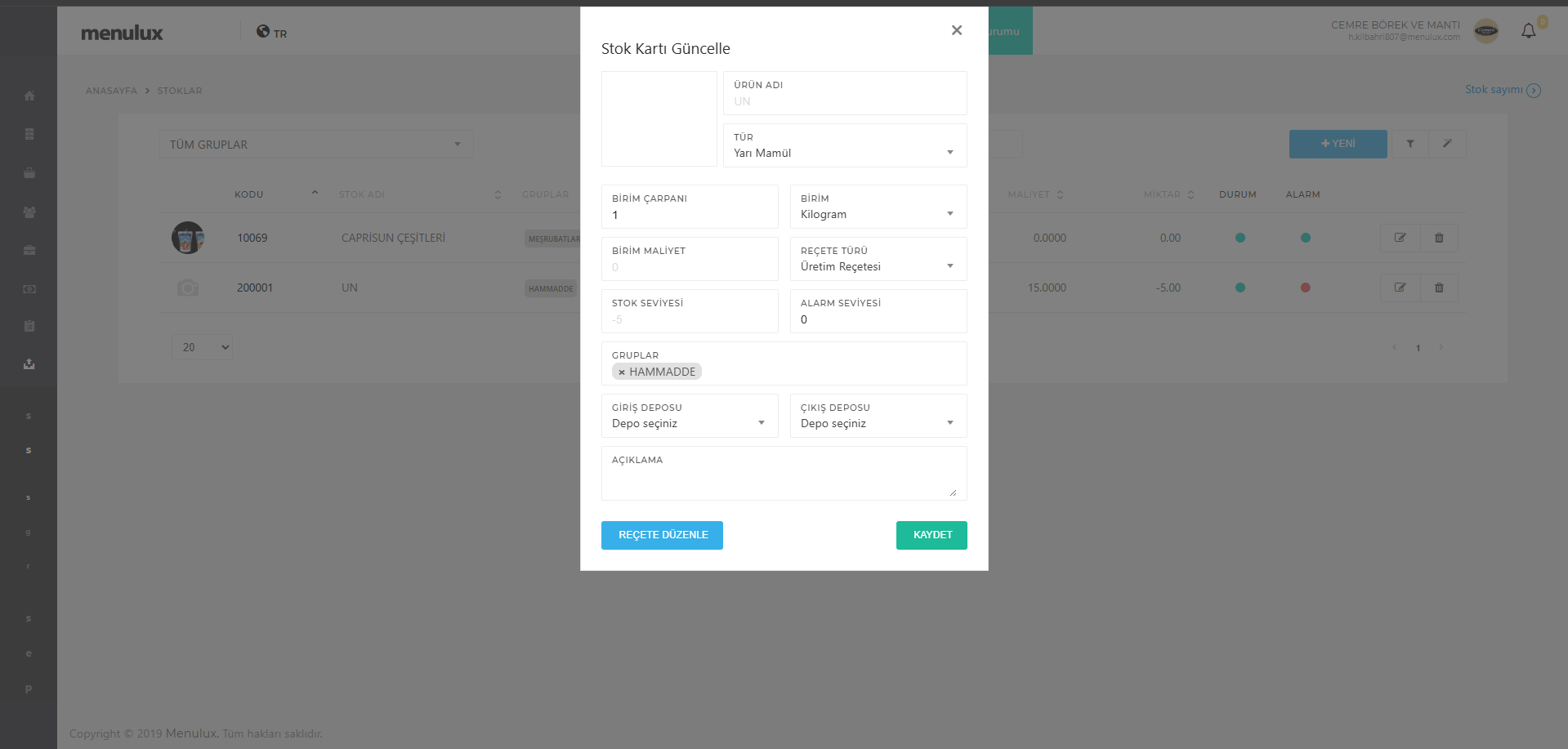The image size is (1568, 749).
Task: Open the ÇIKIŞ DEPOSU dropdown
Action: point(878,416)
